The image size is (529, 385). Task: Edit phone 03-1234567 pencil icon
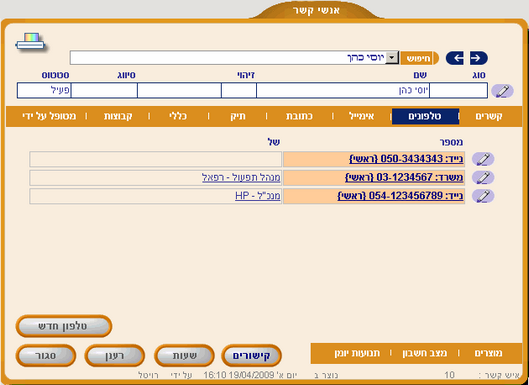tap(483, 177)
